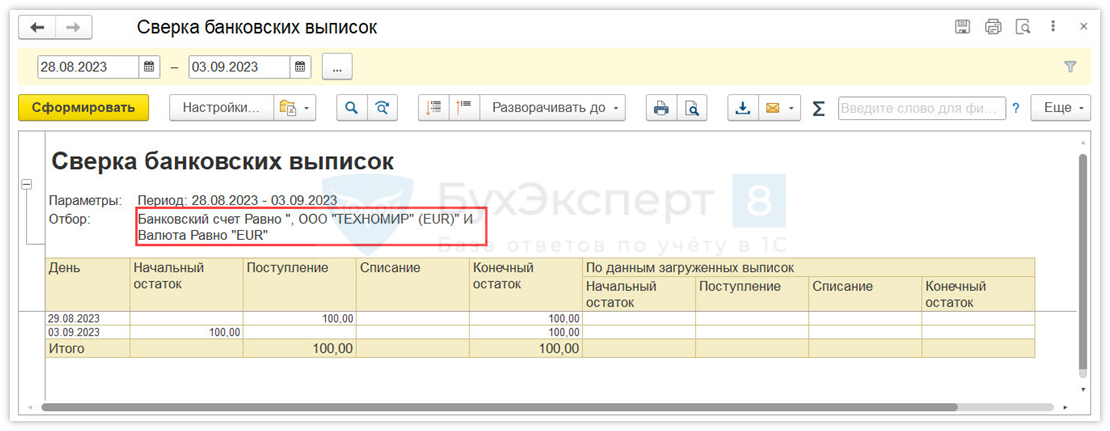Viewport: 1110px width, 431px height.
Task: Click the Период: 28.08.2023 - 03.09.2023 text
Action: click(237, 200)
